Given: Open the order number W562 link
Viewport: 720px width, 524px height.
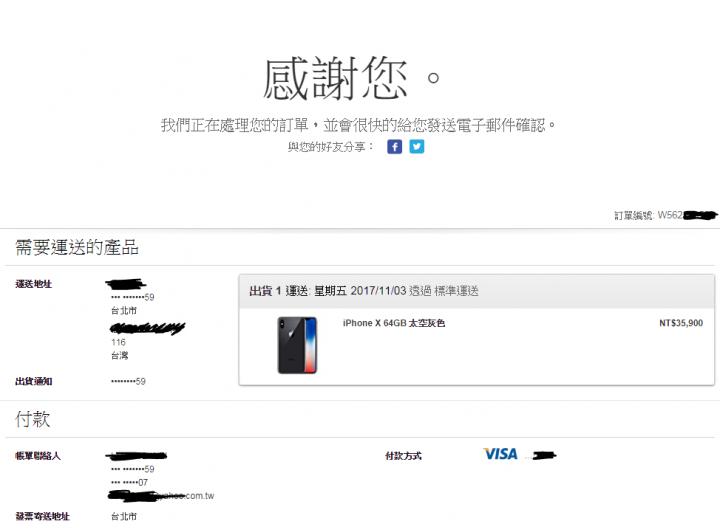Looking at the screenshot, I should point(665,215).
